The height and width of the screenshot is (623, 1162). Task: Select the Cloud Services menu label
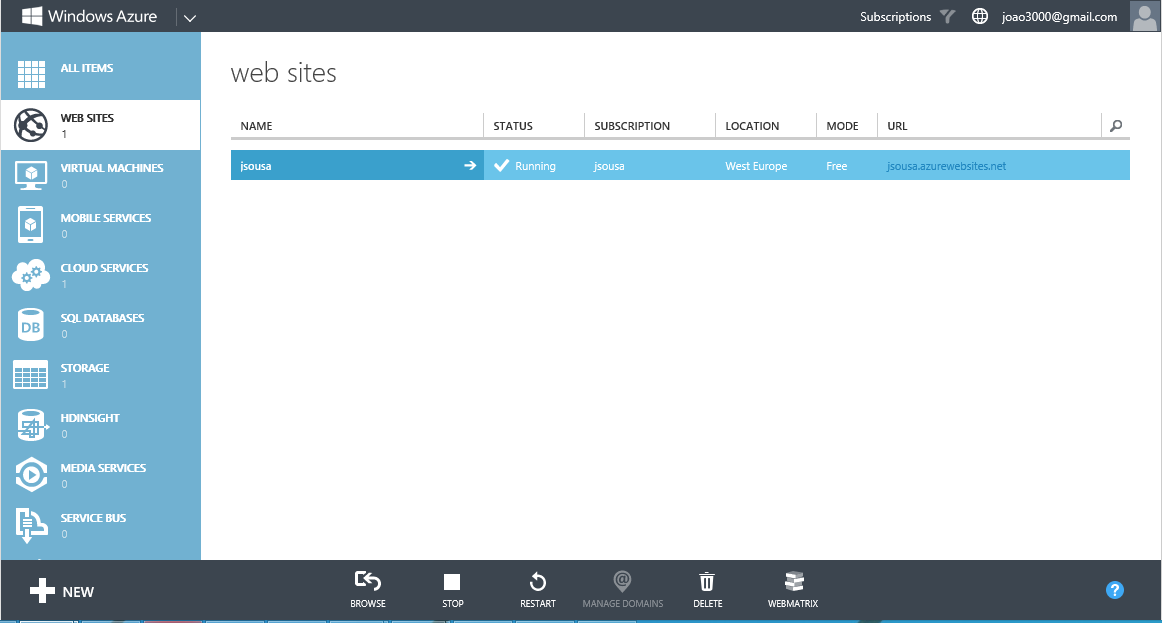[104, 268]
